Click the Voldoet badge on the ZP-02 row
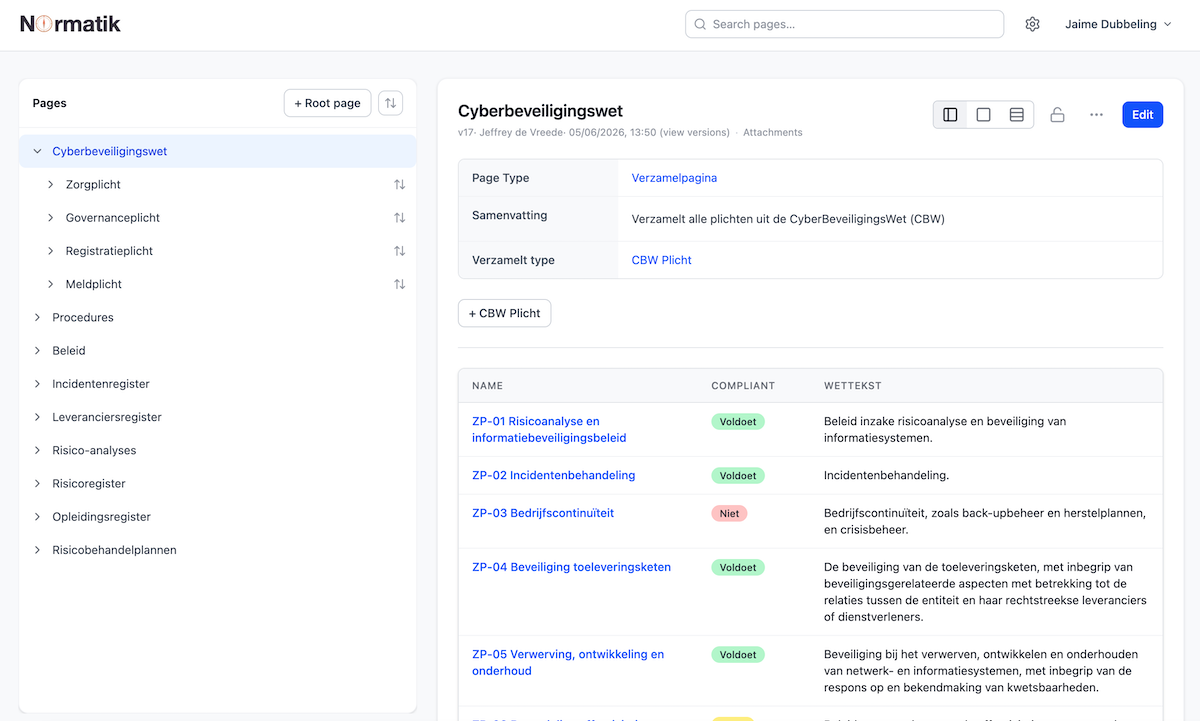This screenshot has width=1200, height=721. pyautogui.click(x=738, y=475)
